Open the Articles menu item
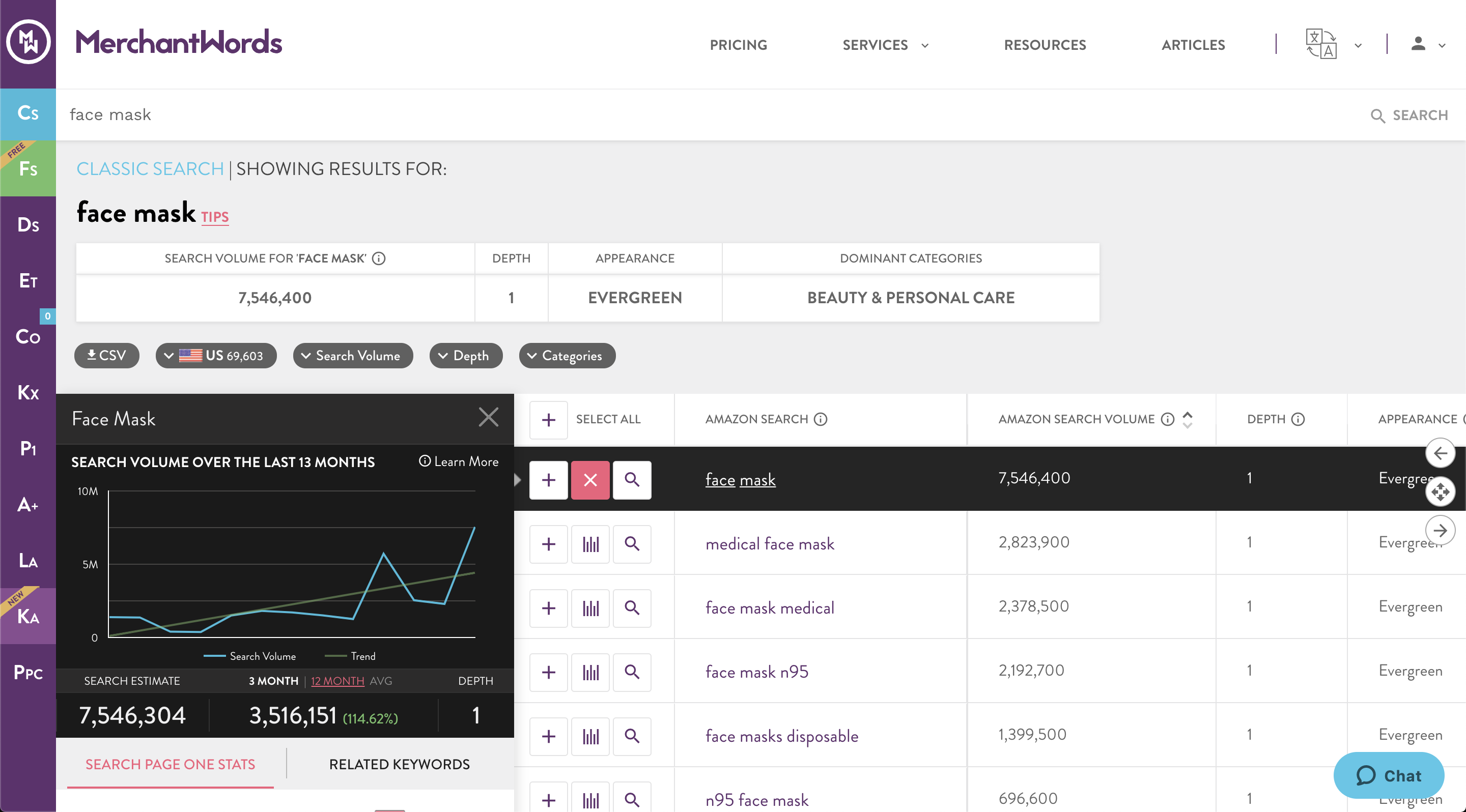This screenshot has width=1466, height=812. (x=1193, y=45)
